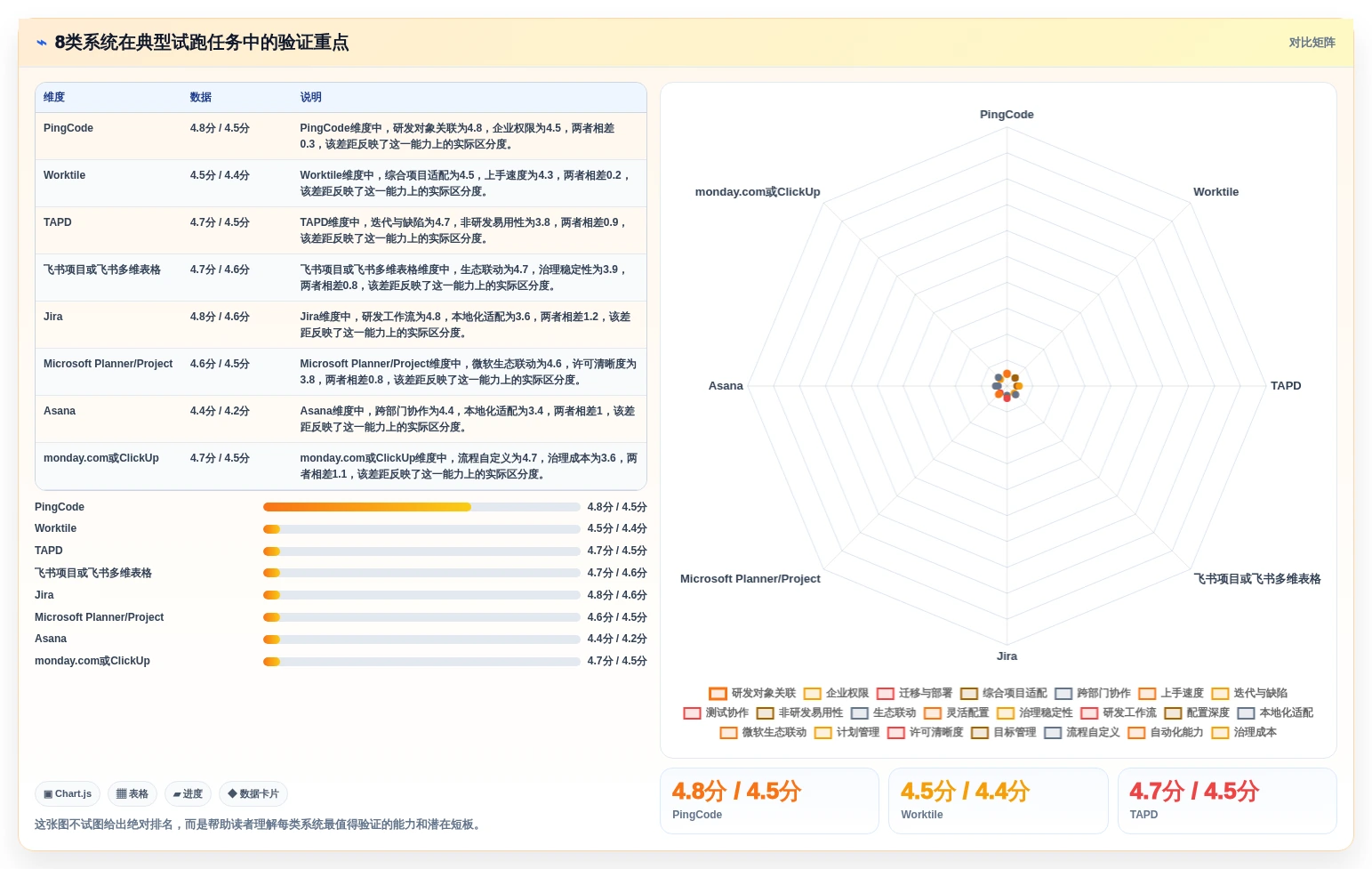Click Microsoft Planner/Project radar axis label
This screenshot has height=869, width=1372.
tap(750, 579)
